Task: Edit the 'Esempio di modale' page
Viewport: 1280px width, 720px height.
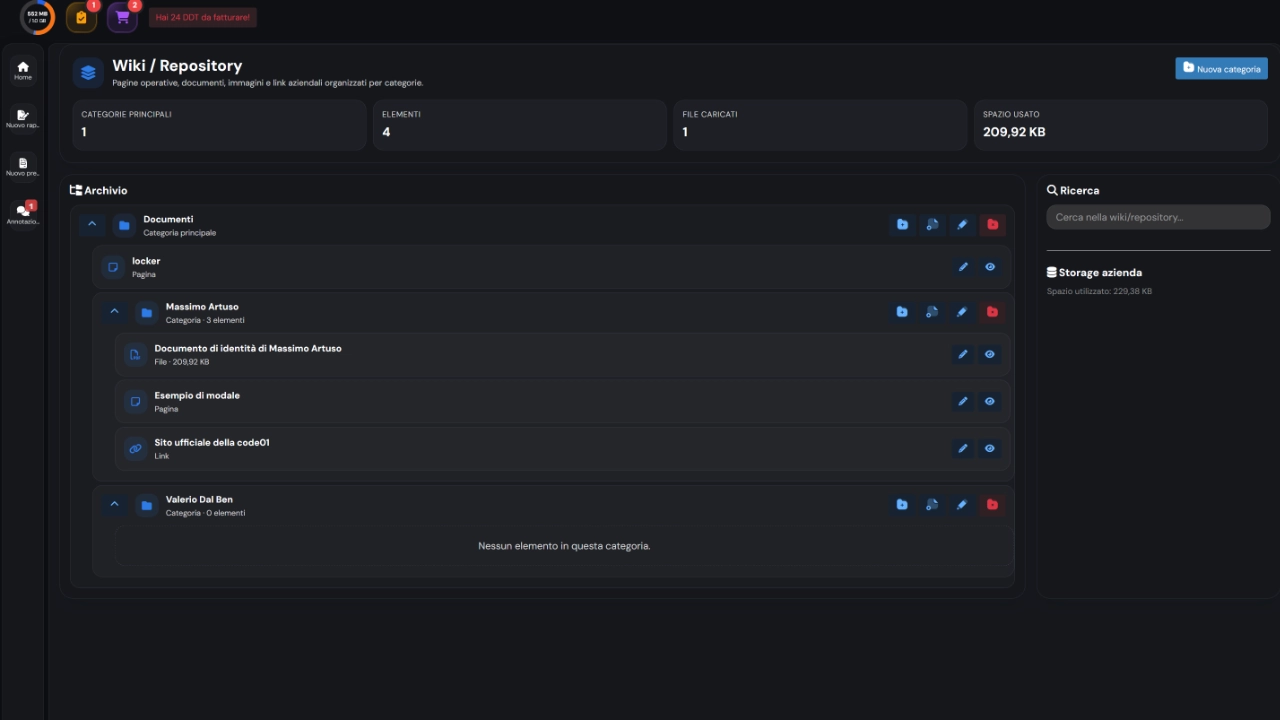Action: coord(963,401)
